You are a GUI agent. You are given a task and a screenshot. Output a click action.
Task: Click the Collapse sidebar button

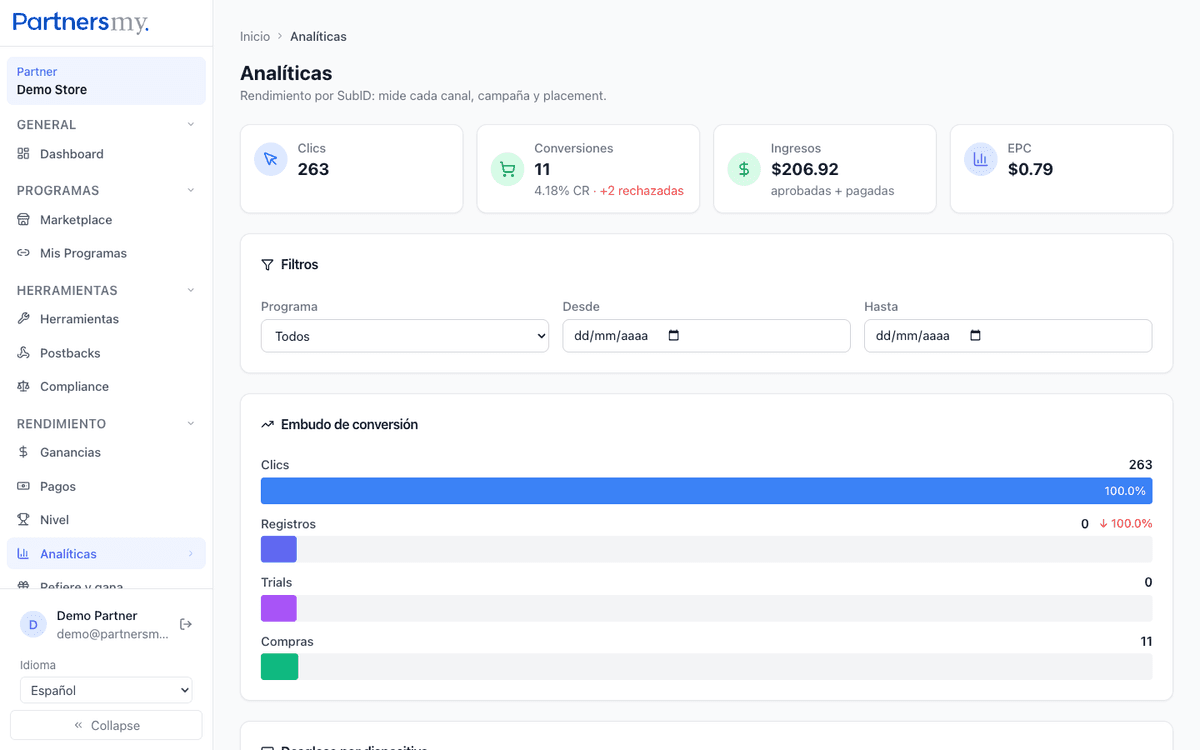(106, 725)
